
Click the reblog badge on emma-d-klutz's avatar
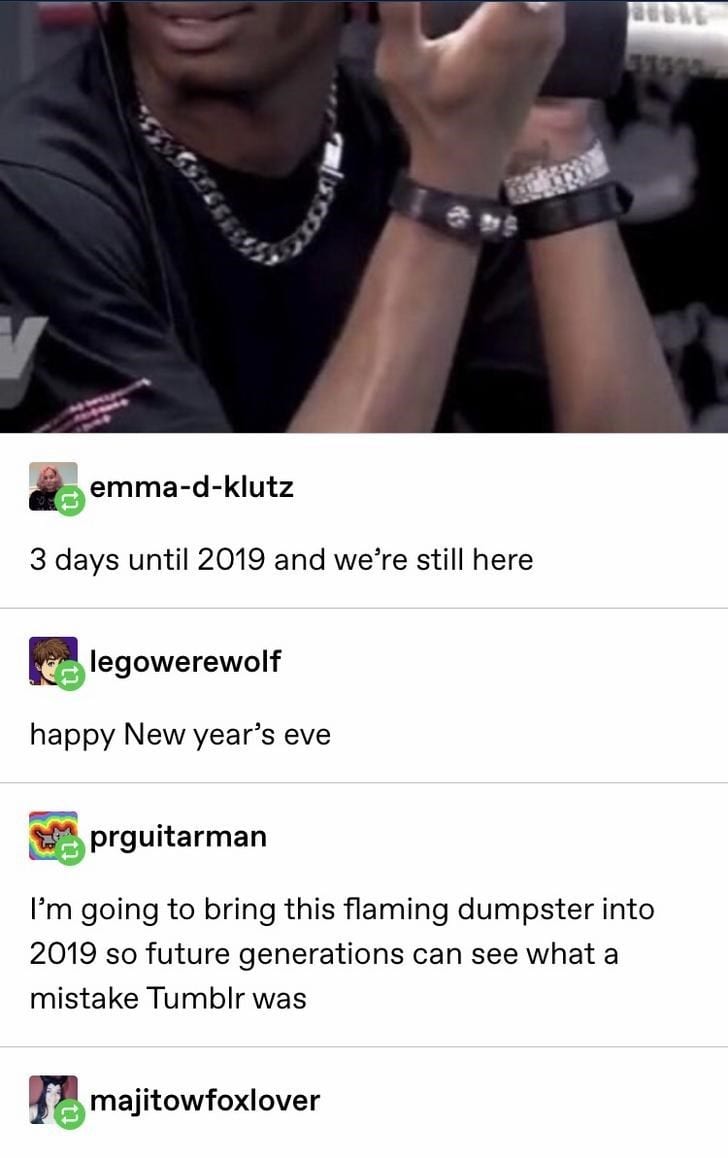[70, 502]
